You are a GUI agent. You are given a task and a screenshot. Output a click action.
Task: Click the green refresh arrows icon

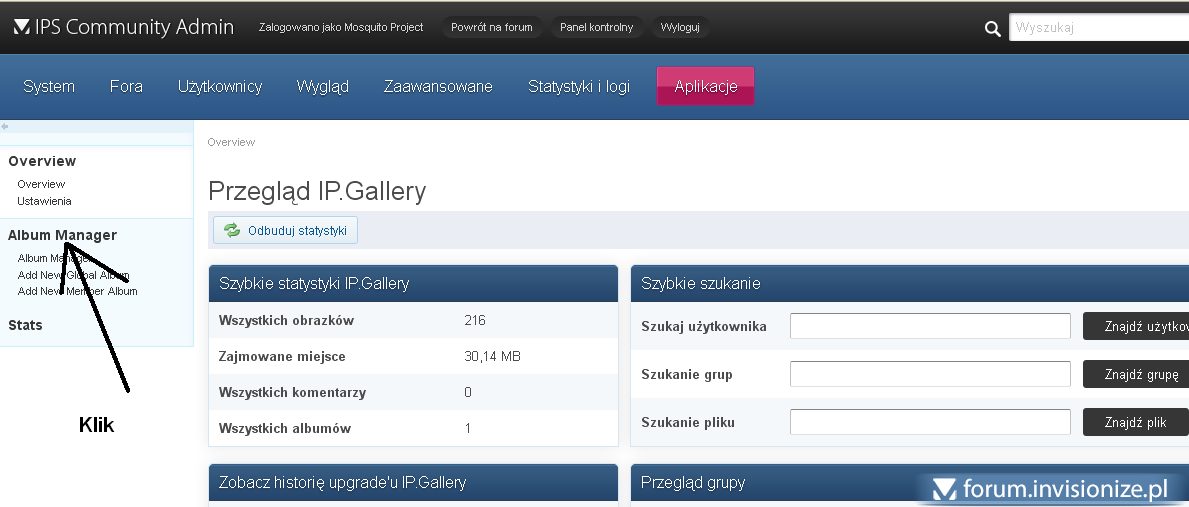(x=232, y=231)
